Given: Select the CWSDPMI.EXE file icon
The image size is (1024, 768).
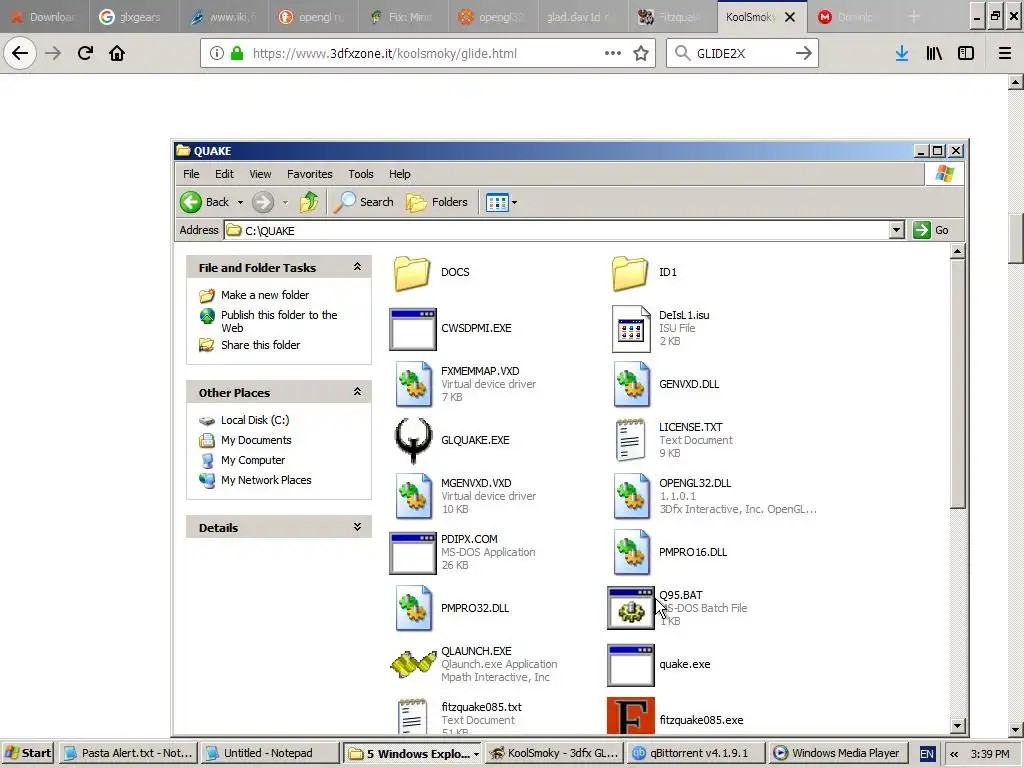Looking at the screenshot, I should (x=413, y=329).
